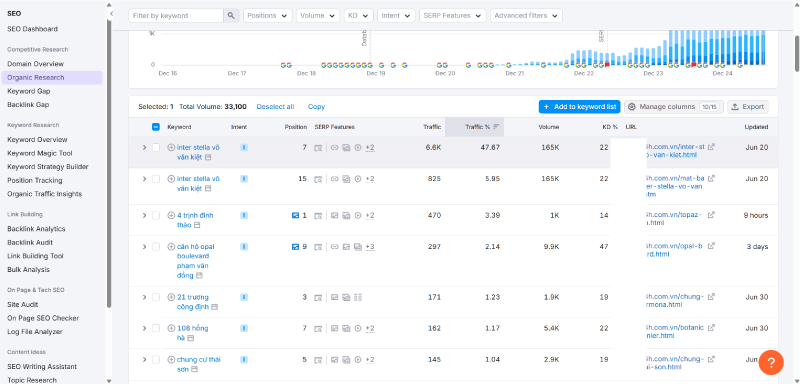
Task: Click the intent I badge in căn hộ opal row
Action: click(244, 247)
